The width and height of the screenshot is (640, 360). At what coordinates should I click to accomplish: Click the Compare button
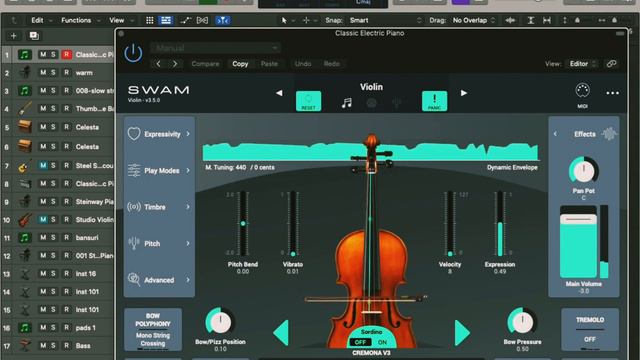[205, 64]
